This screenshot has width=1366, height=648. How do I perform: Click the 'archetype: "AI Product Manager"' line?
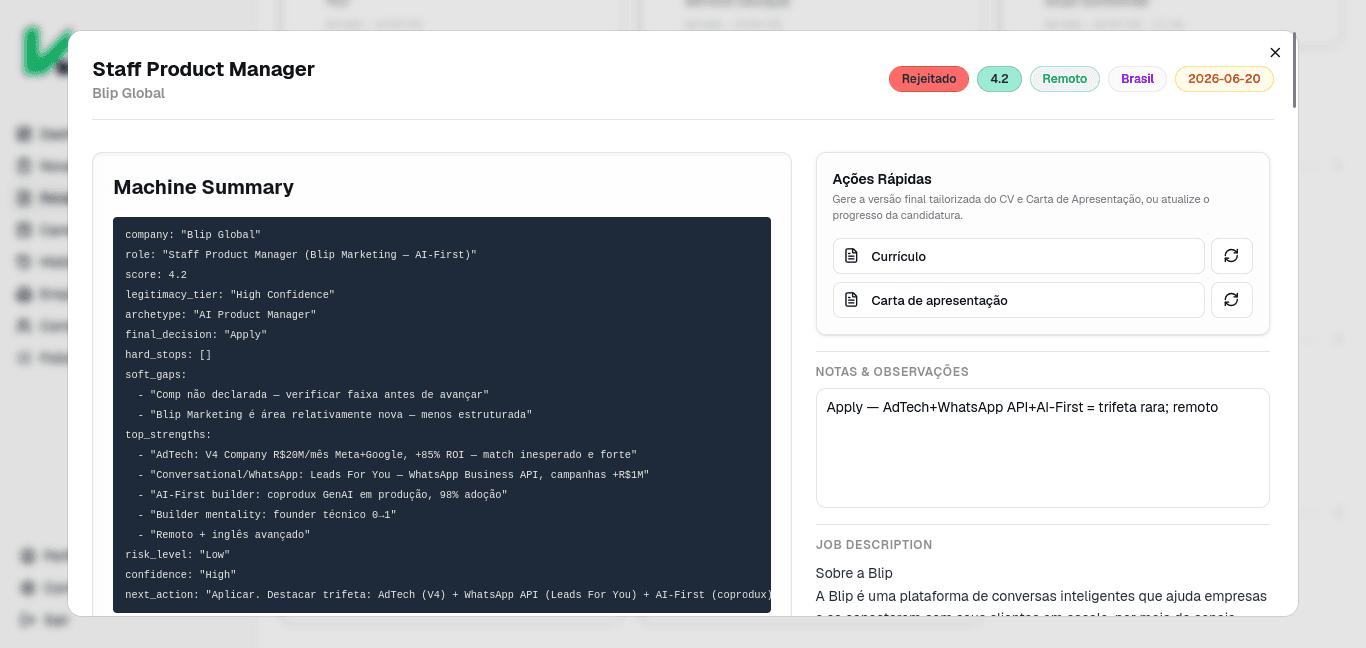[221, 315]
